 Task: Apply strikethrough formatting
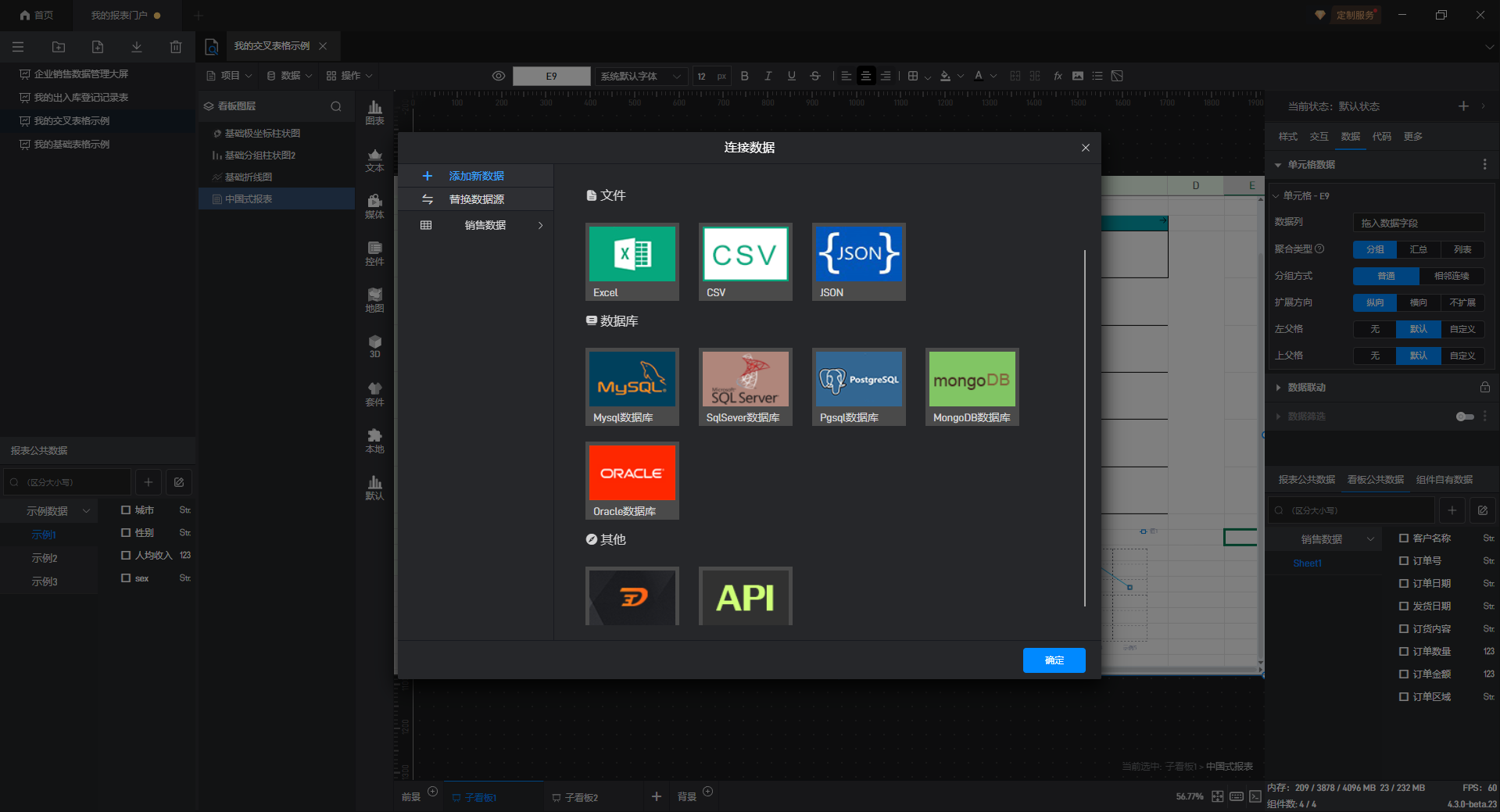pos(814,76)
